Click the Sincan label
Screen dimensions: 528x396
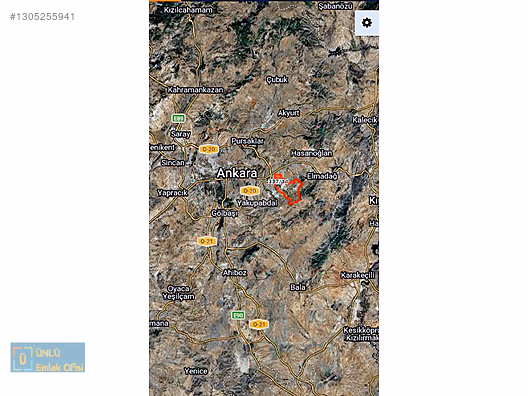[x=173, y=163]
